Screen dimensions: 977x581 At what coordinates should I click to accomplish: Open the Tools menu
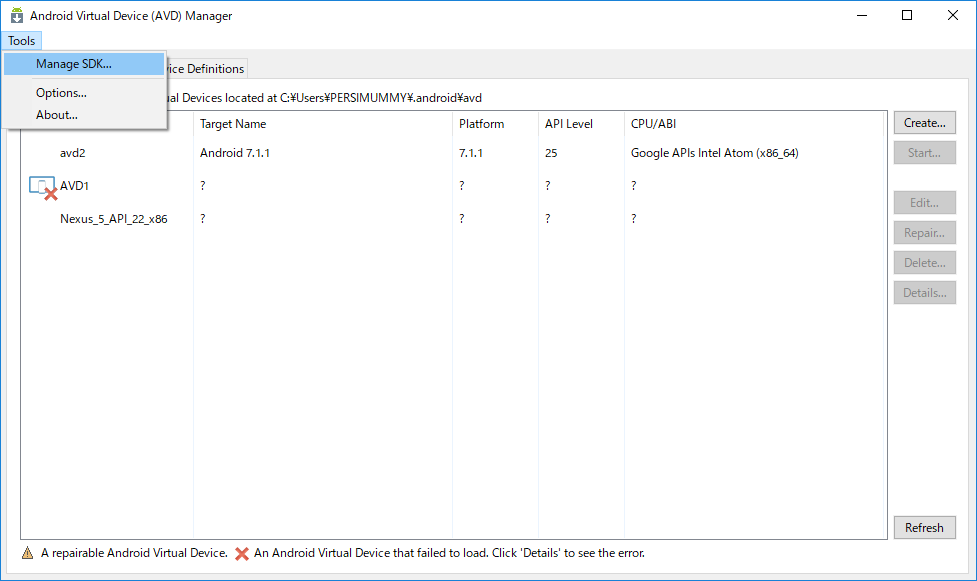tap(21, 41)
